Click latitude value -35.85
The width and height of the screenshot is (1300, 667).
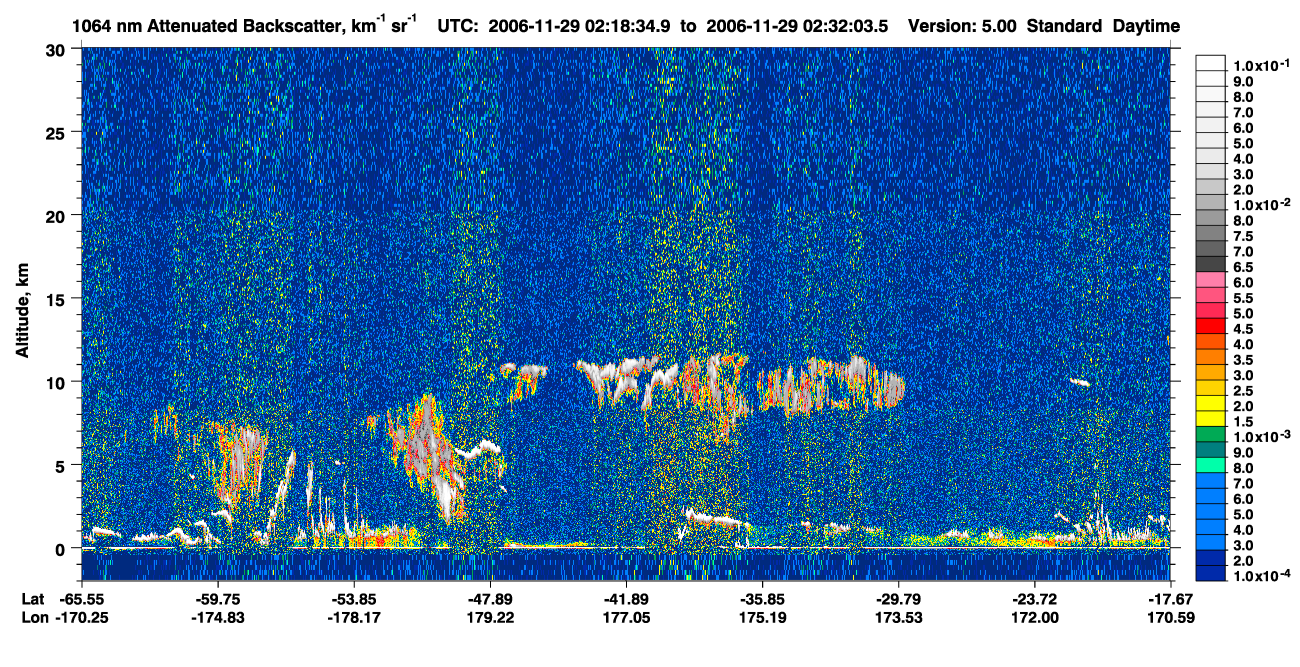tap(763, 599)
